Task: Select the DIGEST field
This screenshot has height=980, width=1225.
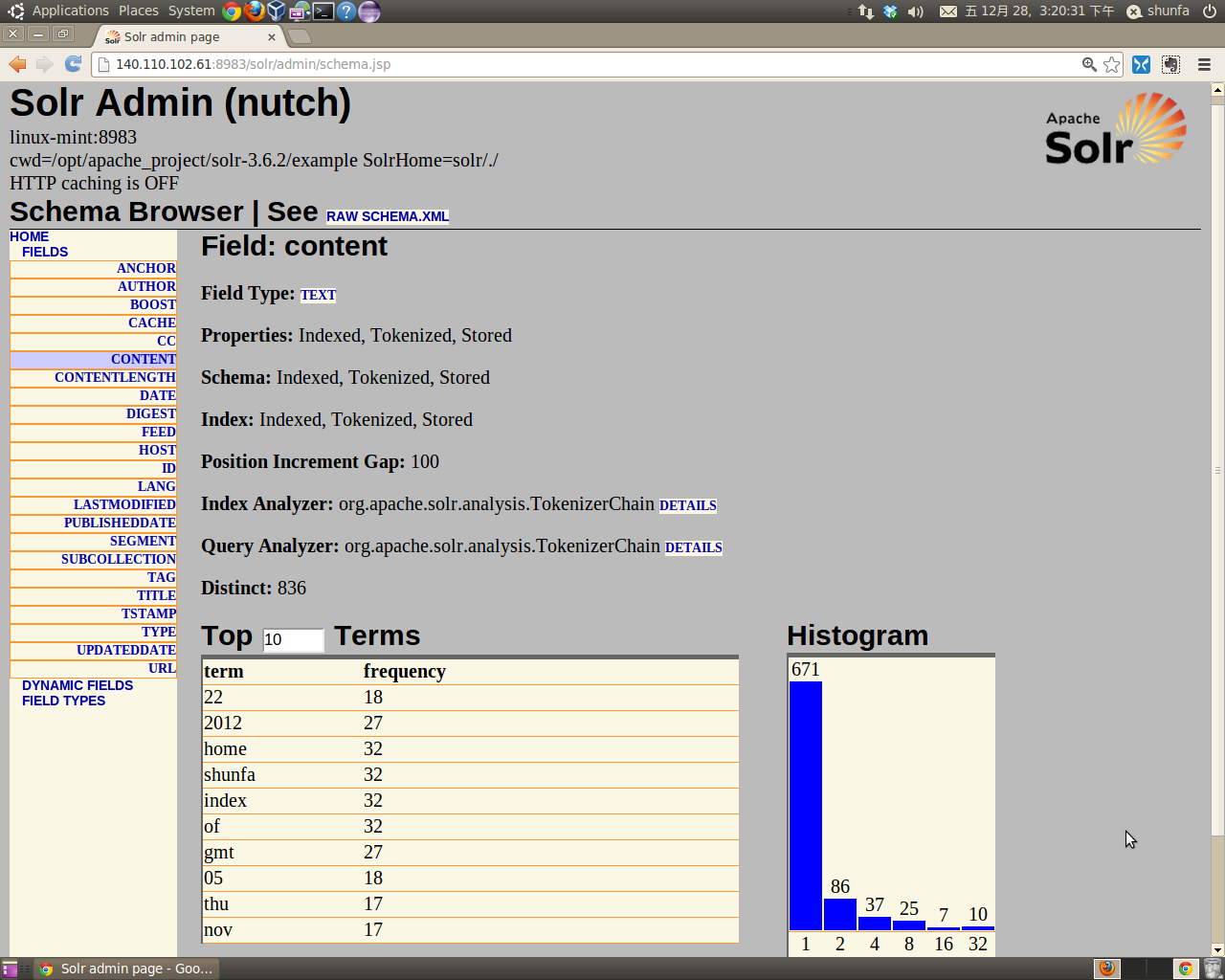Action: 94,413
